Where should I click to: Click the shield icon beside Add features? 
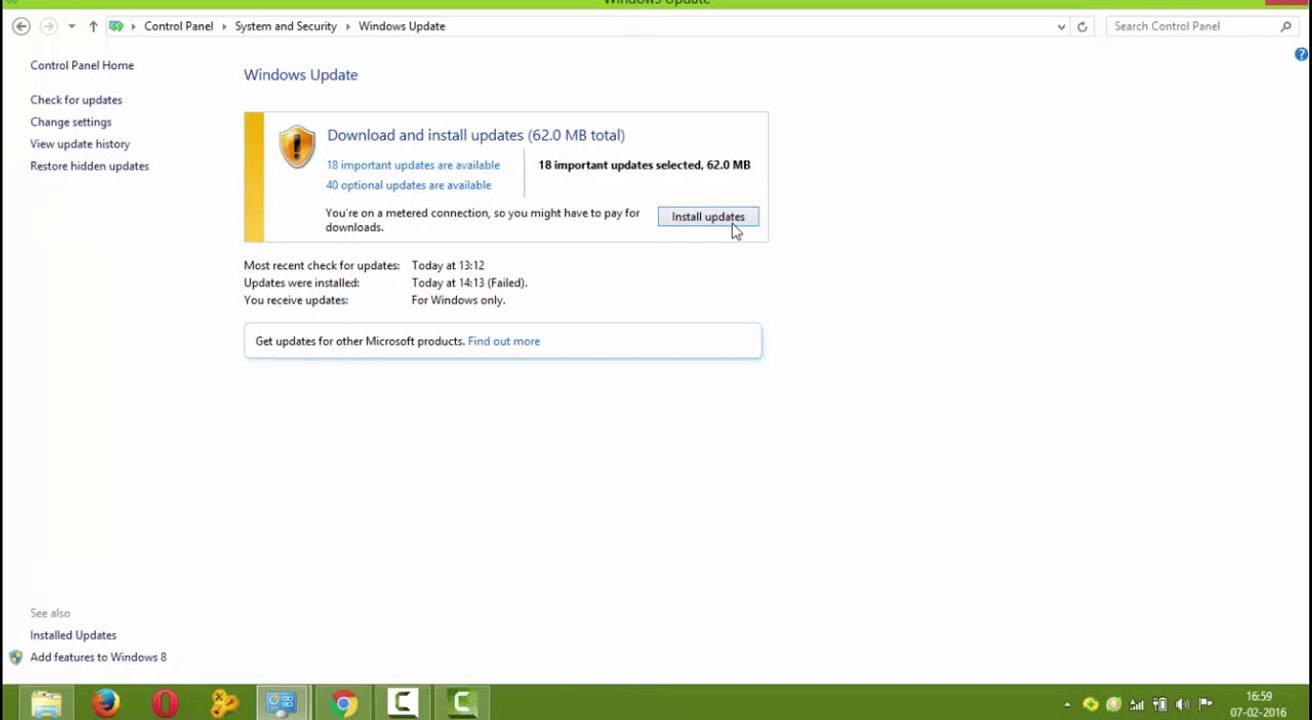coord(16,657)
